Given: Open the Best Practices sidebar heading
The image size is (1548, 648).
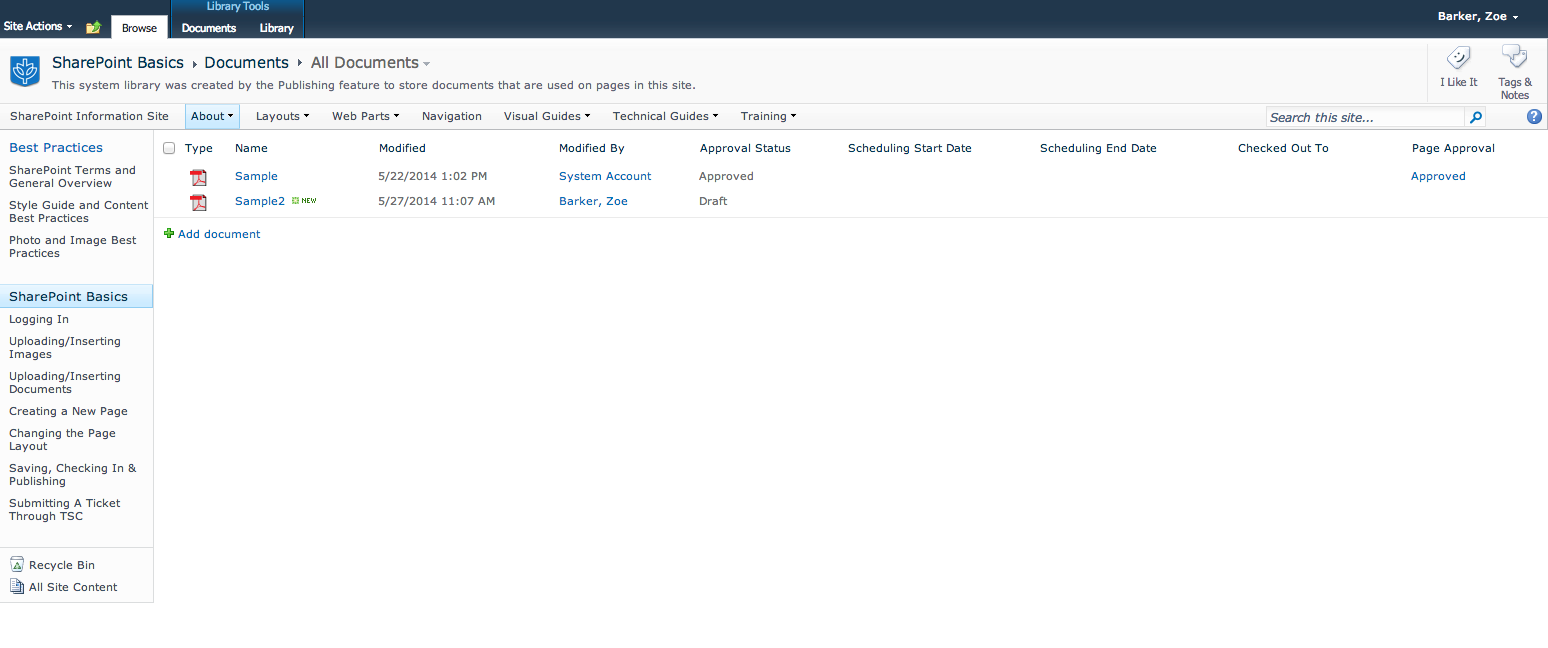Looking at the screenshot, I should click(56, 147).
